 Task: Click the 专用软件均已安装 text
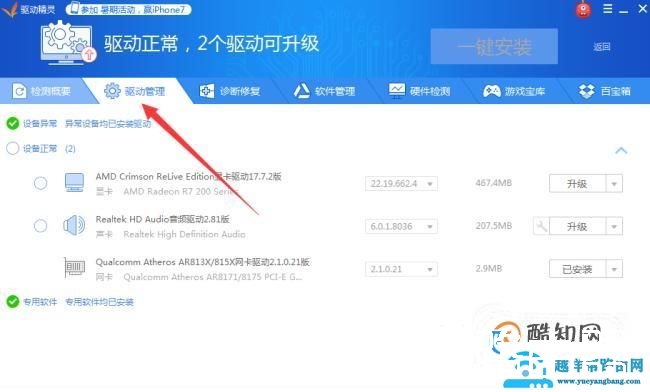pyautogui.click(x=99, y=302)
